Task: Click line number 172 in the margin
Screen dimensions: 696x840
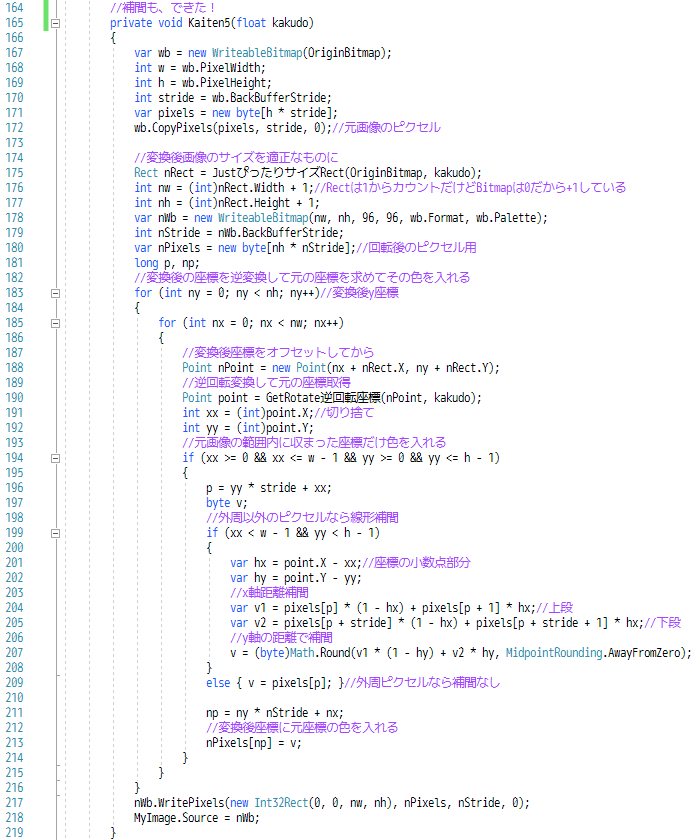Action: coord(14,128)
